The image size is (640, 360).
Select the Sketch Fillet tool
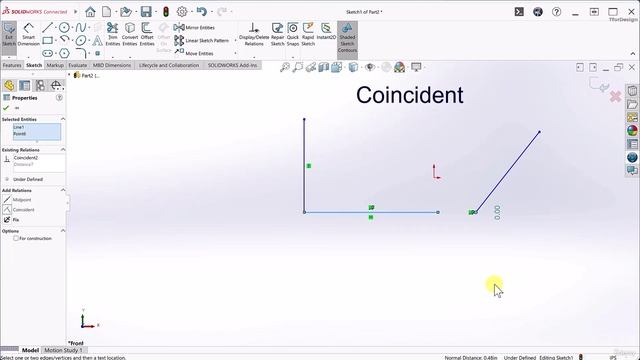pos(81,53)
